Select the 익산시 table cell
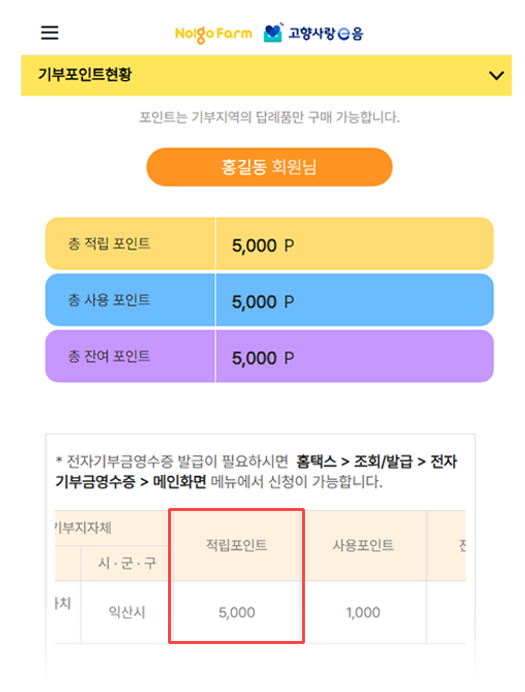525x692 pixels. pos(127,612)
